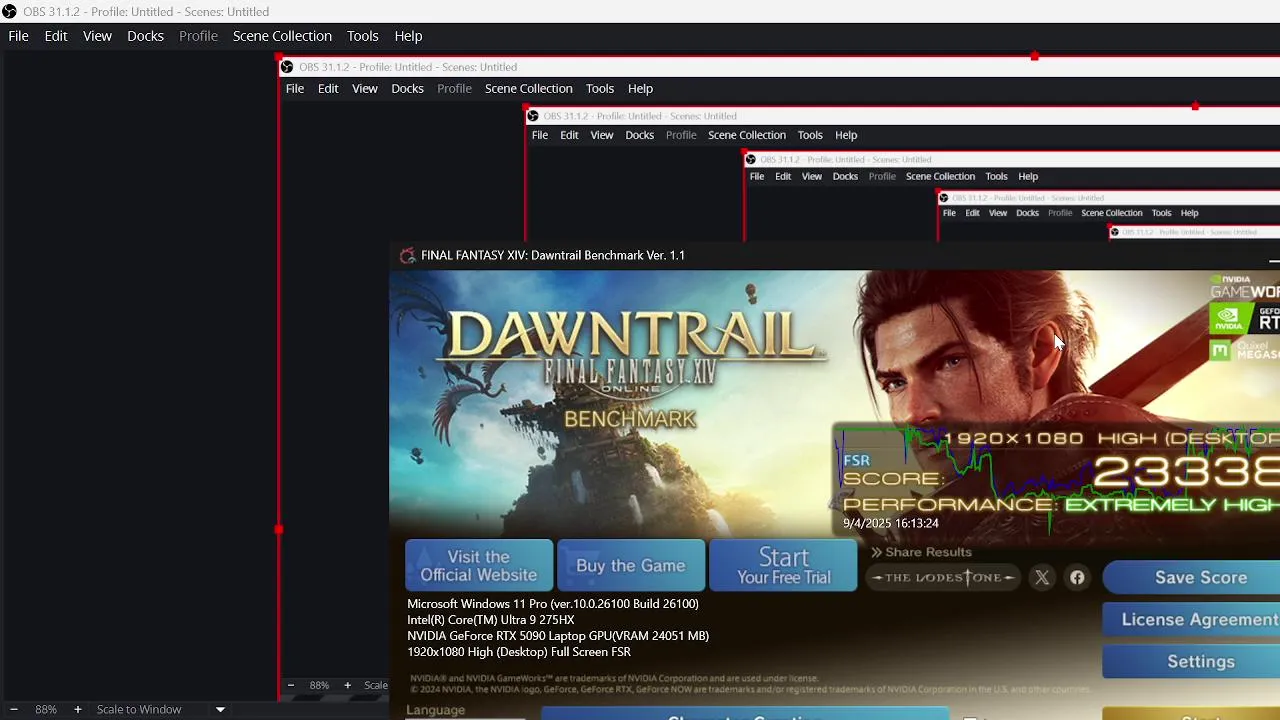Click the 88% zoom value in main OBS bar

[x=46, y=709]
